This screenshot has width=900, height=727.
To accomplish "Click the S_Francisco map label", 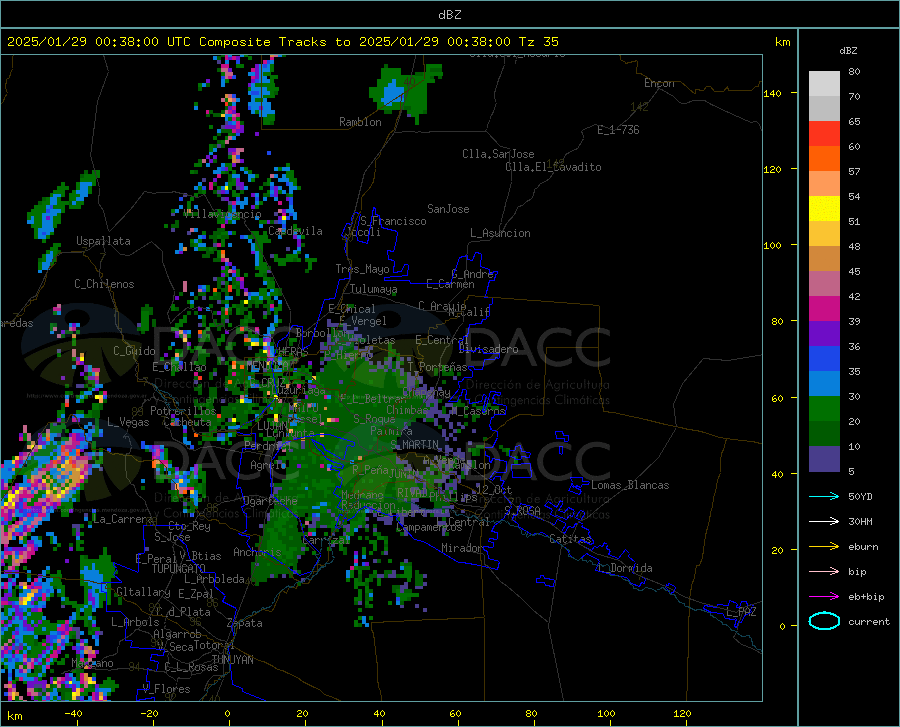I will pos(394,221).
